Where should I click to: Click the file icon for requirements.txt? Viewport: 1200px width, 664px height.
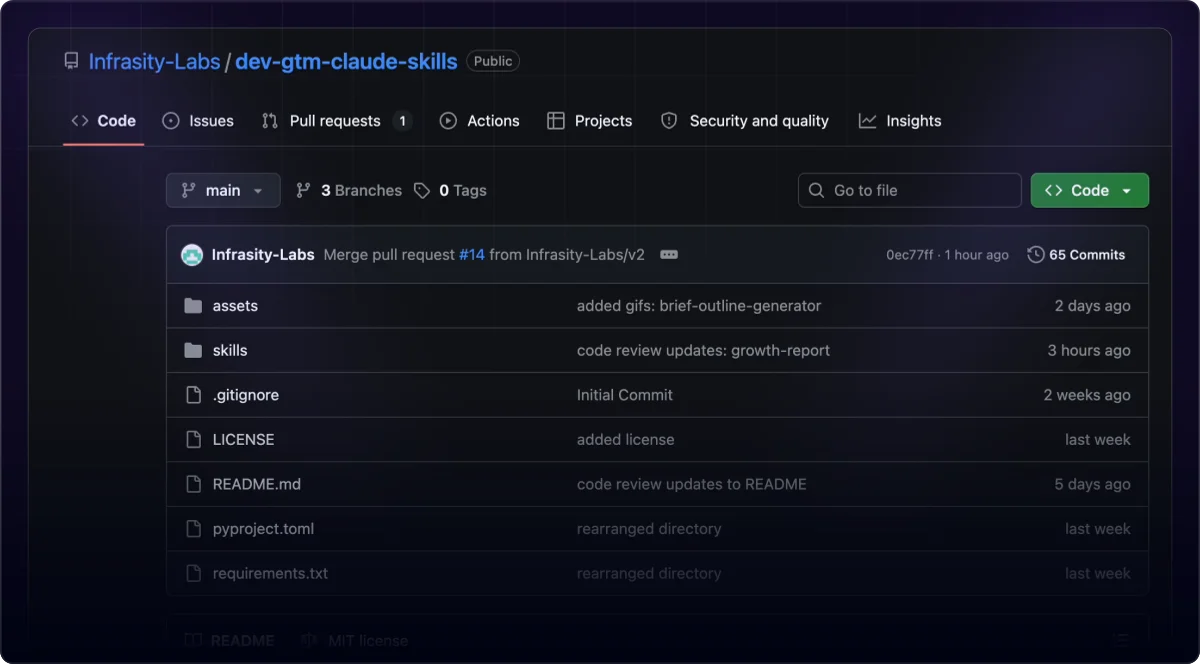pos(194,573)
